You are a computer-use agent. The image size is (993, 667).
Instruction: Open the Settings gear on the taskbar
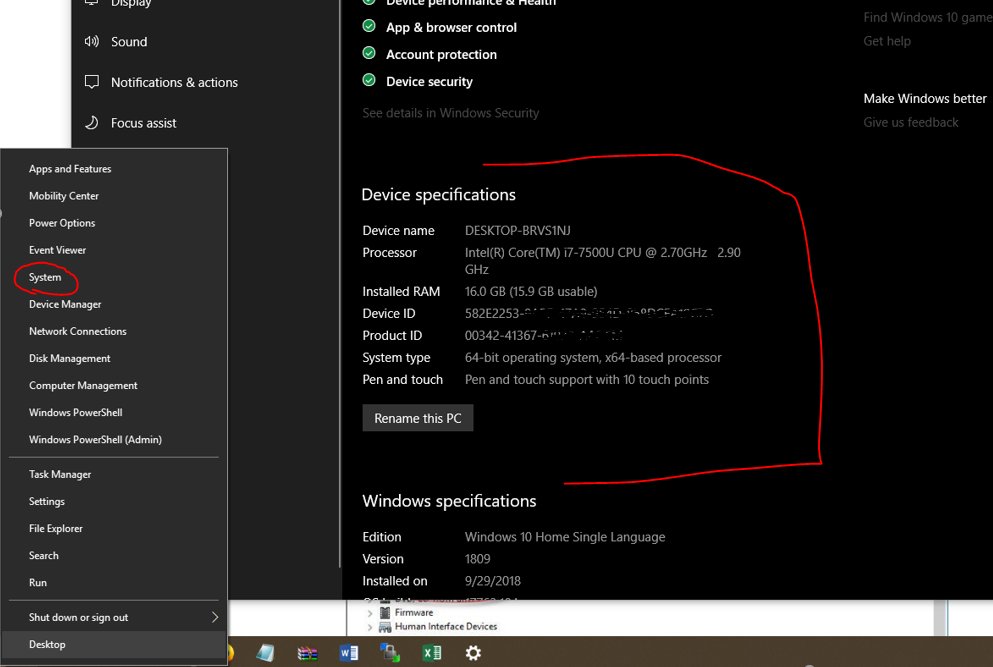(x=473, y=652)
